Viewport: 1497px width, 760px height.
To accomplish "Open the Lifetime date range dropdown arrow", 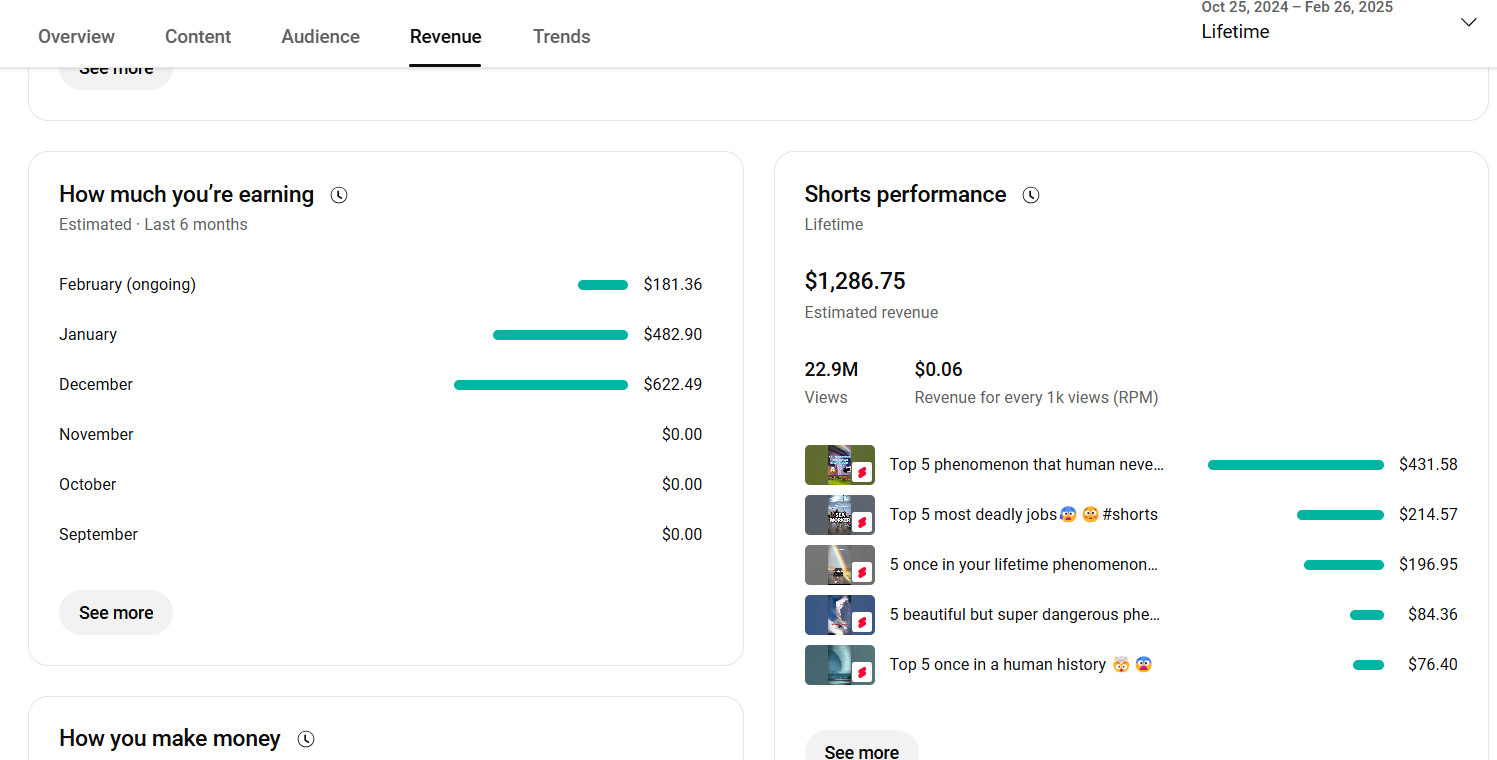I will (1468, 22).
